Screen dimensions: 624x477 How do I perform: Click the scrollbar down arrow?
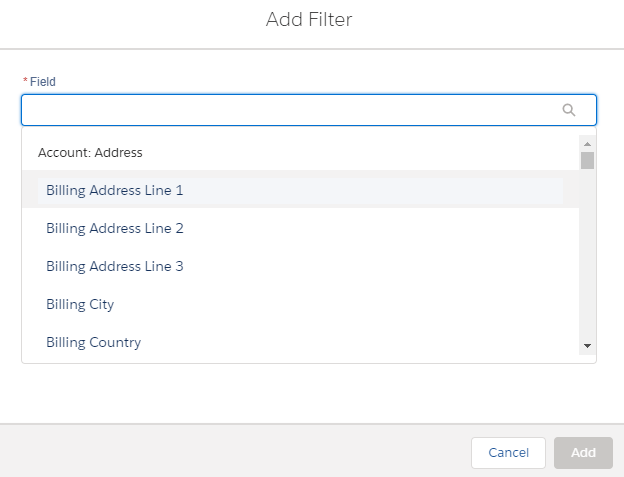(x=587, y=346)
